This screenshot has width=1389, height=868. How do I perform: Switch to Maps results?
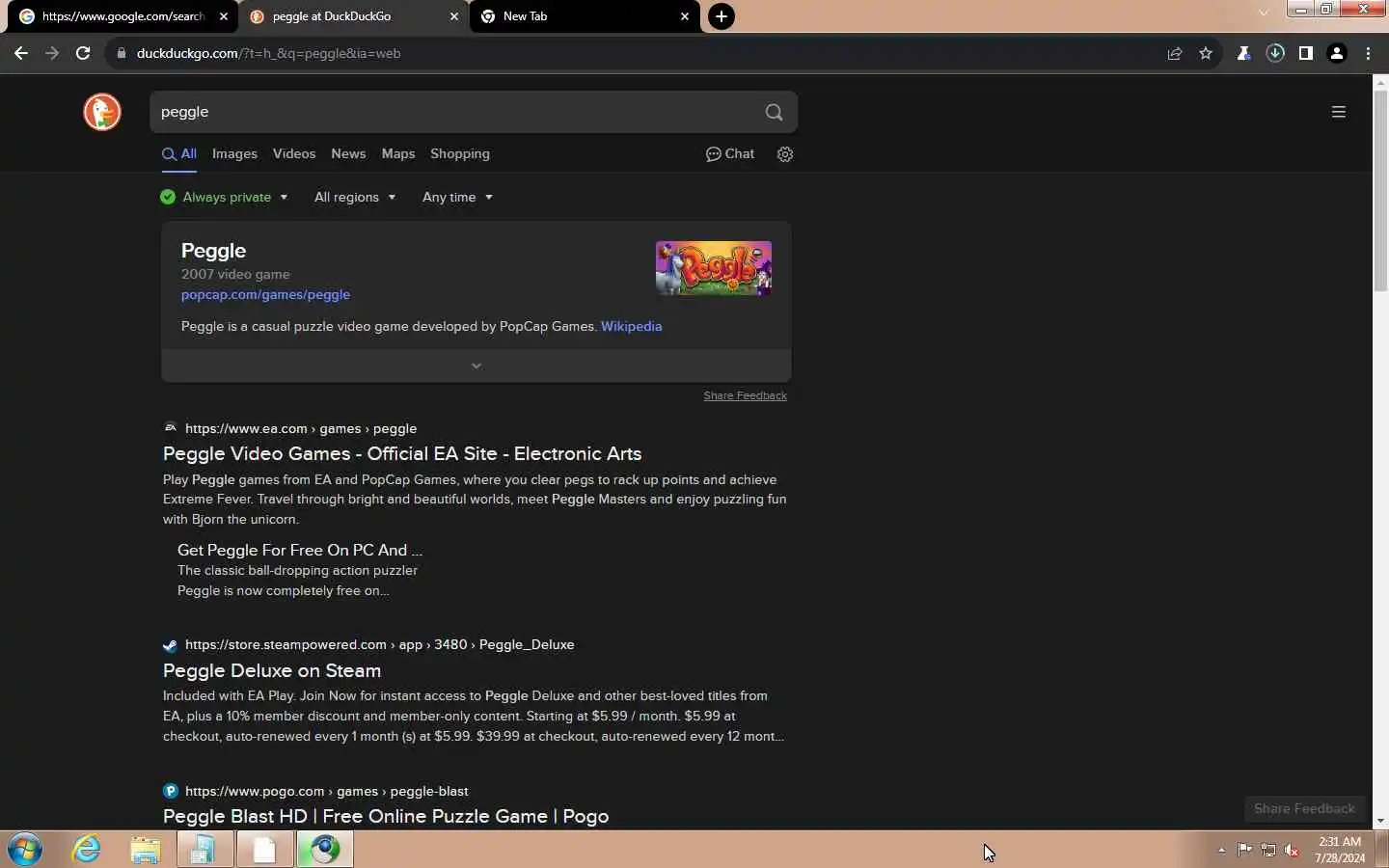coord(398,154)
